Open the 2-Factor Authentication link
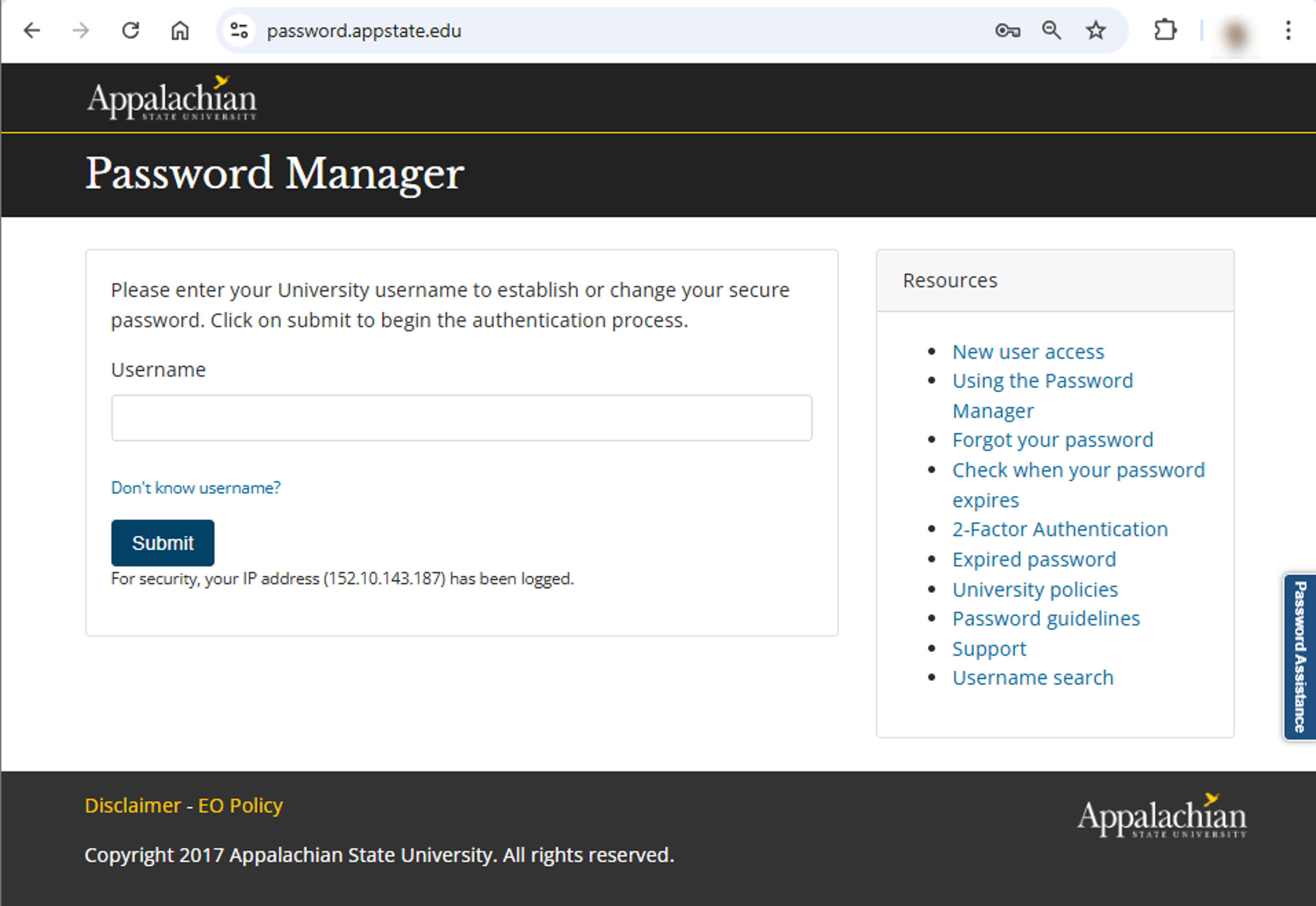This screenshot has width=1316, height=906. (1060, 529)
